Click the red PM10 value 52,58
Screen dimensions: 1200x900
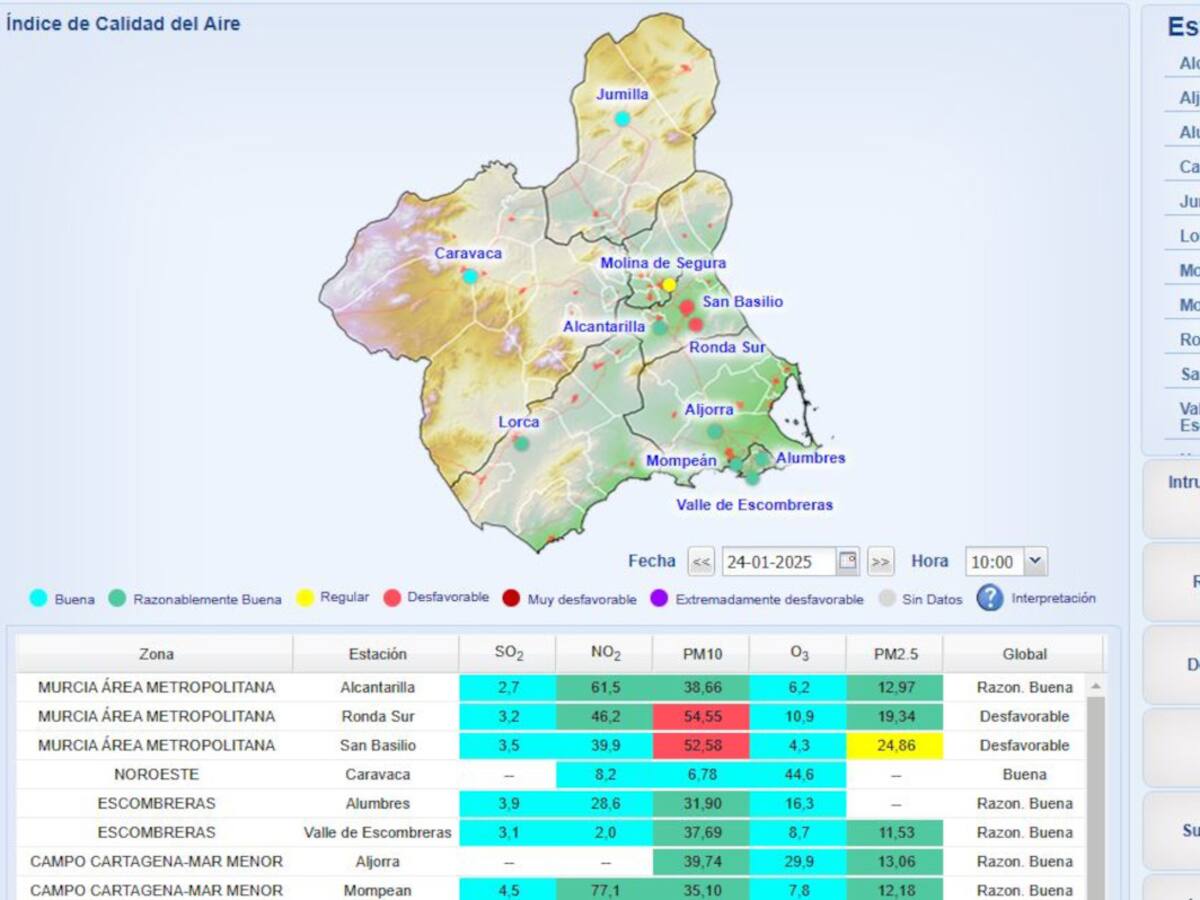click(x=701, y=746)
